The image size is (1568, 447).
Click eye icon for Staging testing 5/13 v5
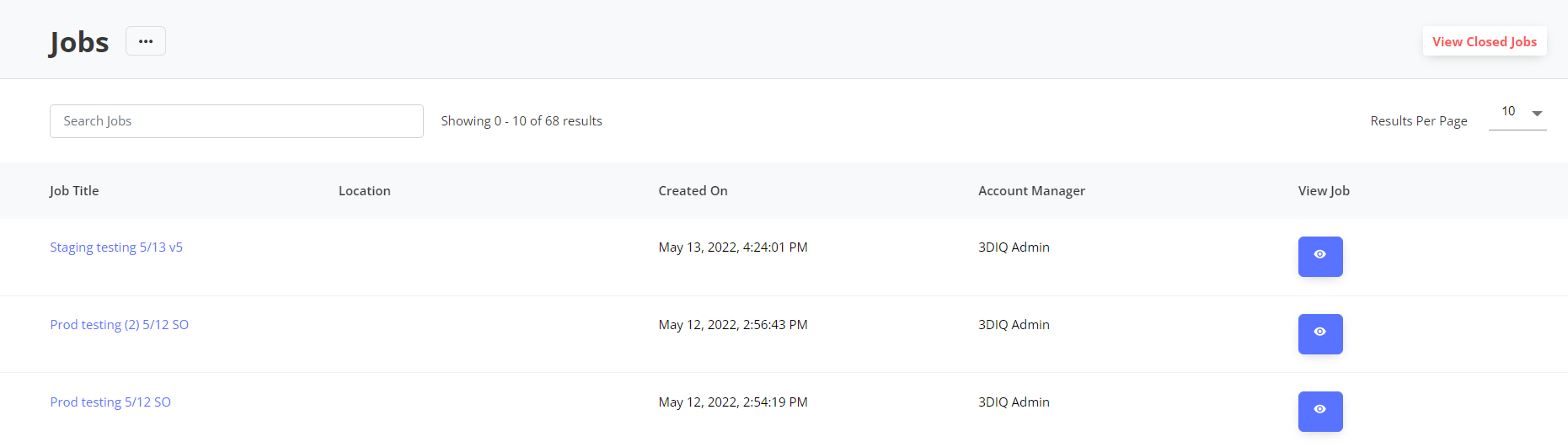[1320, 257]
